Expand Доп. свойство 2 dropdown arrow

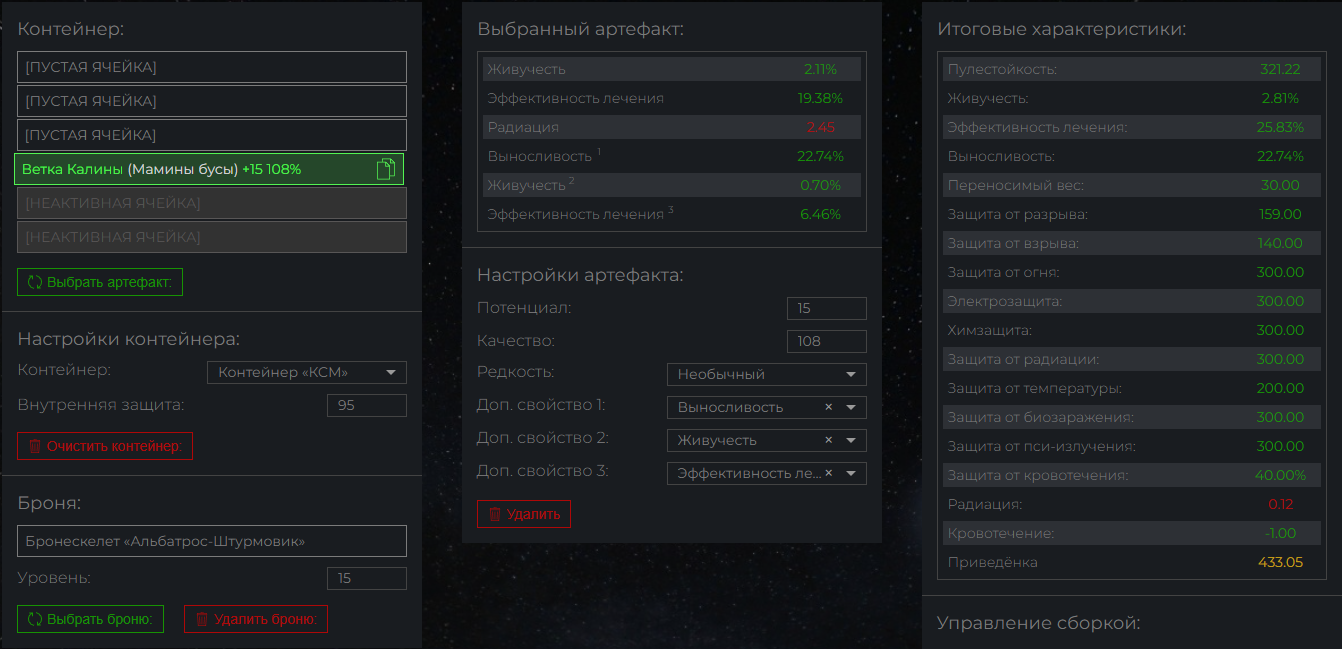[851, 440]
